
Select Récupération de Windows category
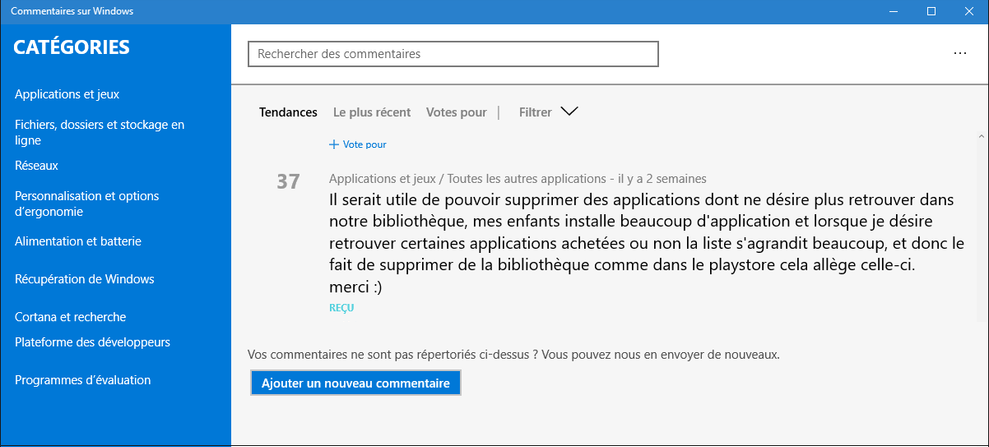84,279
